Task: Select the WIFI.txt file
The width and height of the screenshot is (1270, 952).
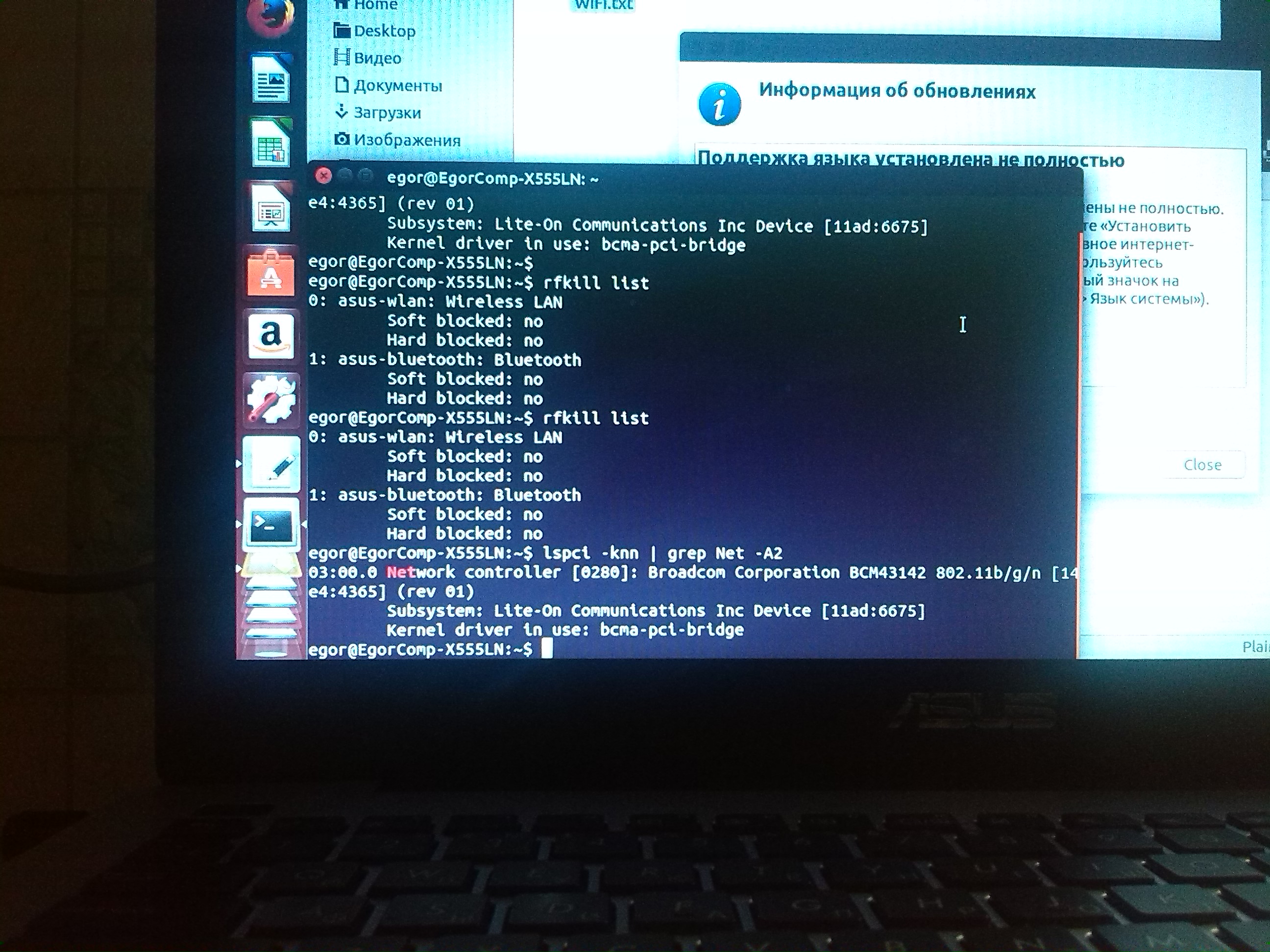Action: coord(604,5)
